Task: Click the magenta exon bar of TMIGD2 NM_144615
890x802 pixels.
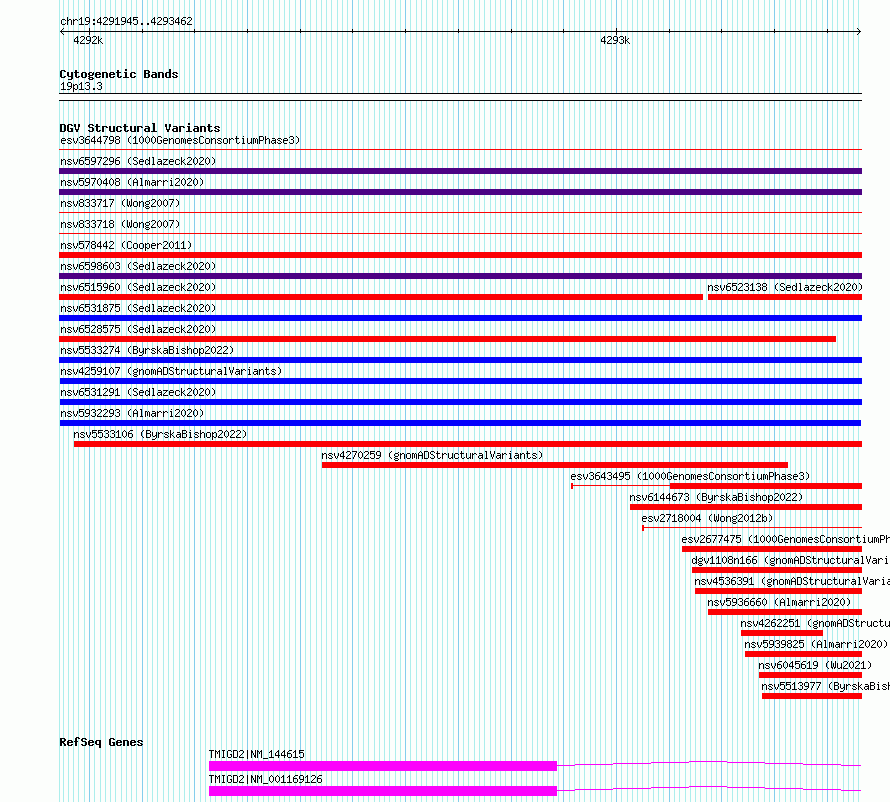Action: tap(383, 766)
